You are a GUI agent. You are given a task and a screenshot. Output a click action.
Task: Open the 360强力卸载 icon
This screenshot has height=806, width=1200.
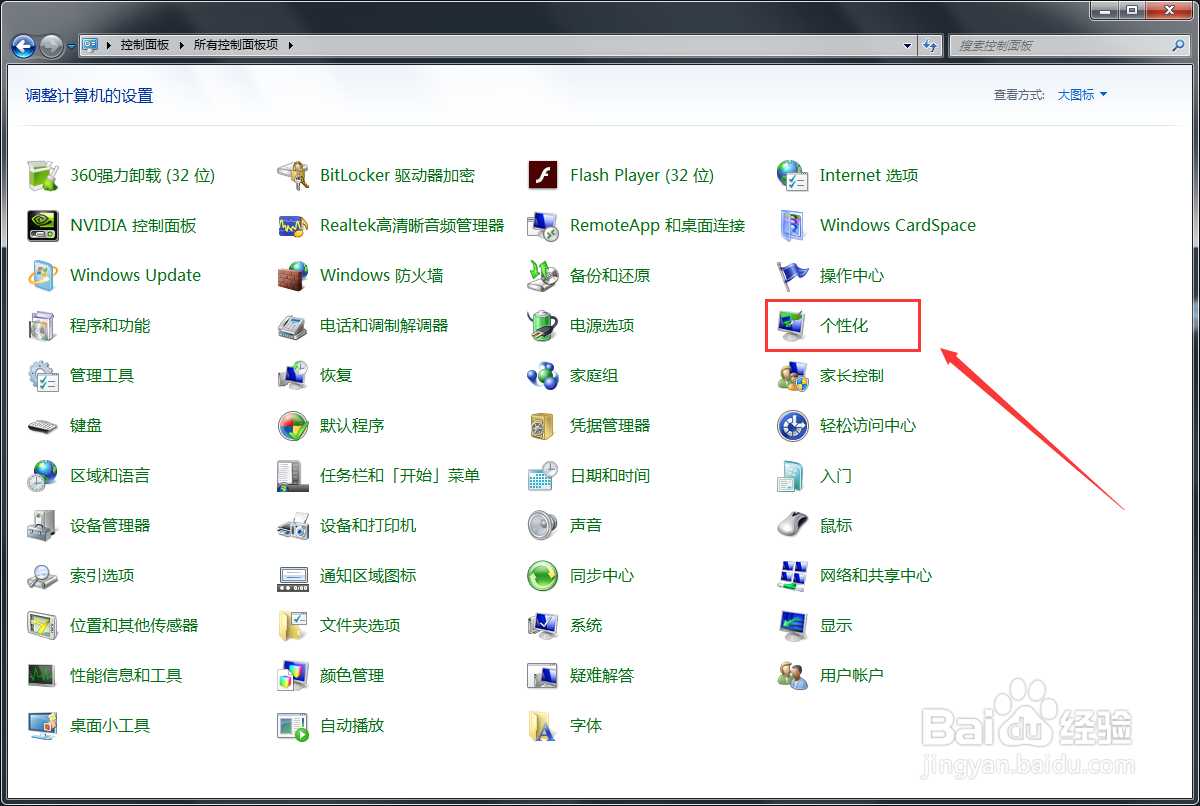tap(43, 175)
